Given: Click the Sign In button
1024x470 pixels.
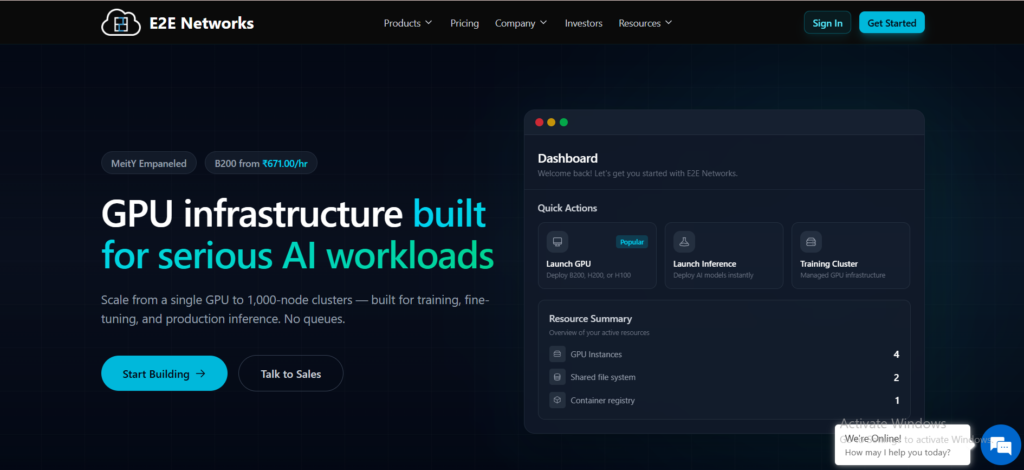Looking at the screenshot, I should coord(827,23).
